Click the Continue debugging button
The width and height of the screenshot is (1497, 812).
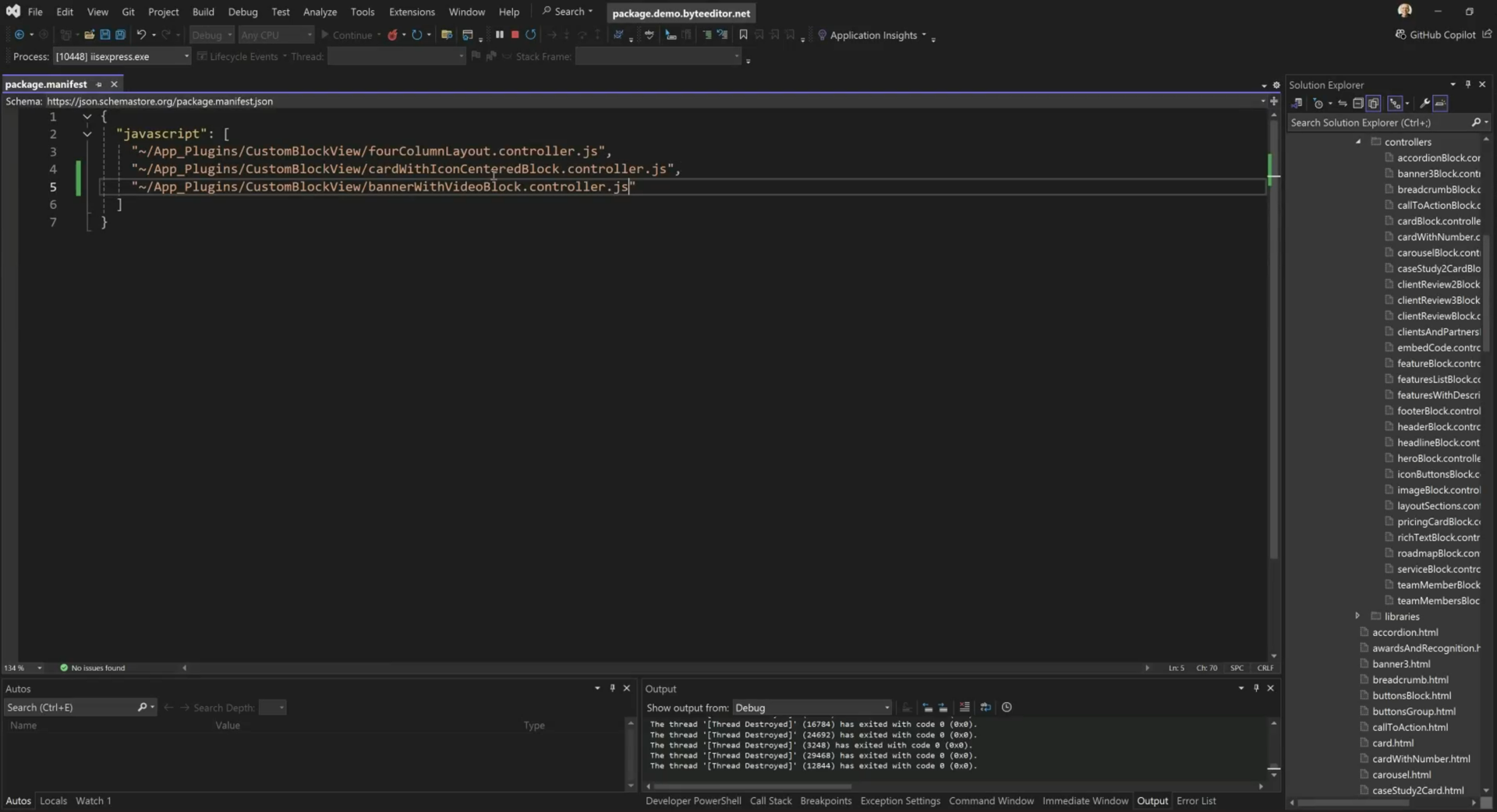pyautogui.click(x=346, y=35)
